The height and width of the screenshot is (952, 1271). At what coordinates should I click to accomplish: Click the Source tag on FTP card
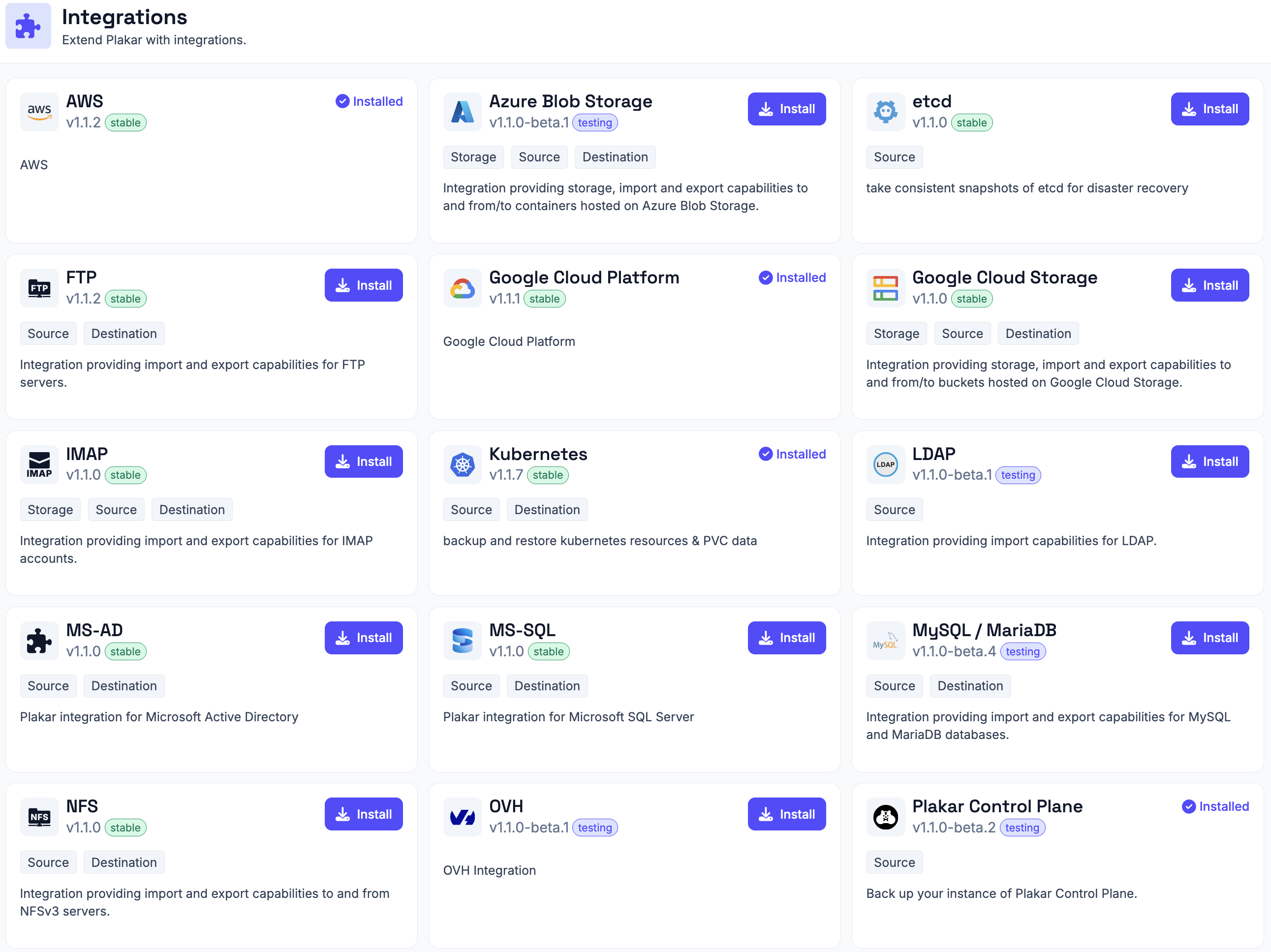click(48, 333)
